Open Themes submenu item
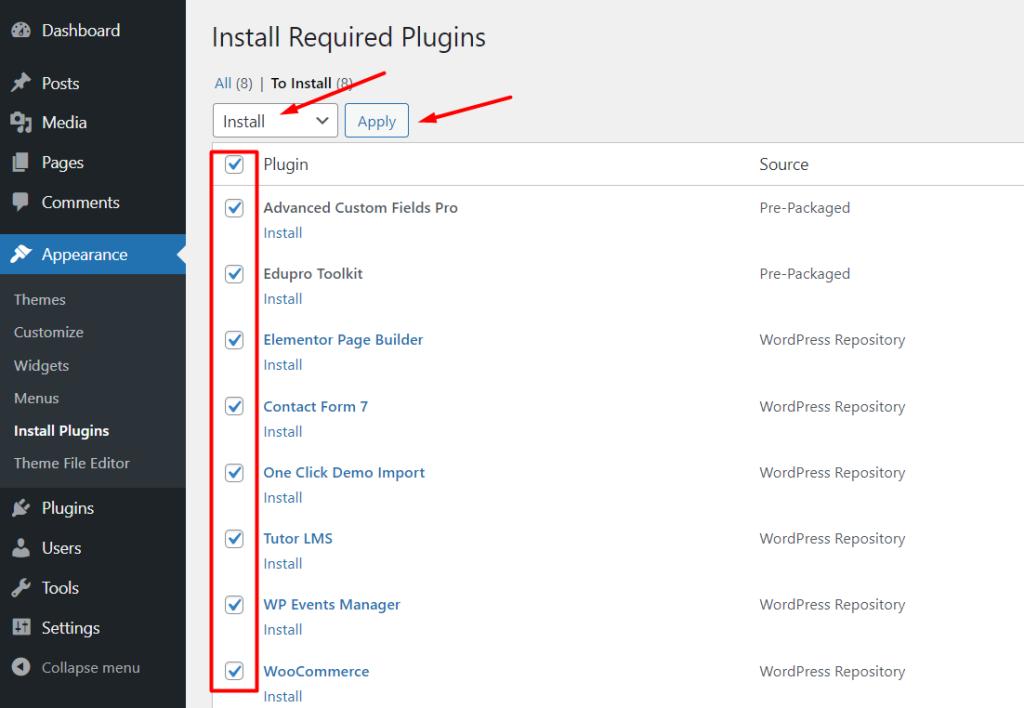1024x708 pixels. click(40, 300)
